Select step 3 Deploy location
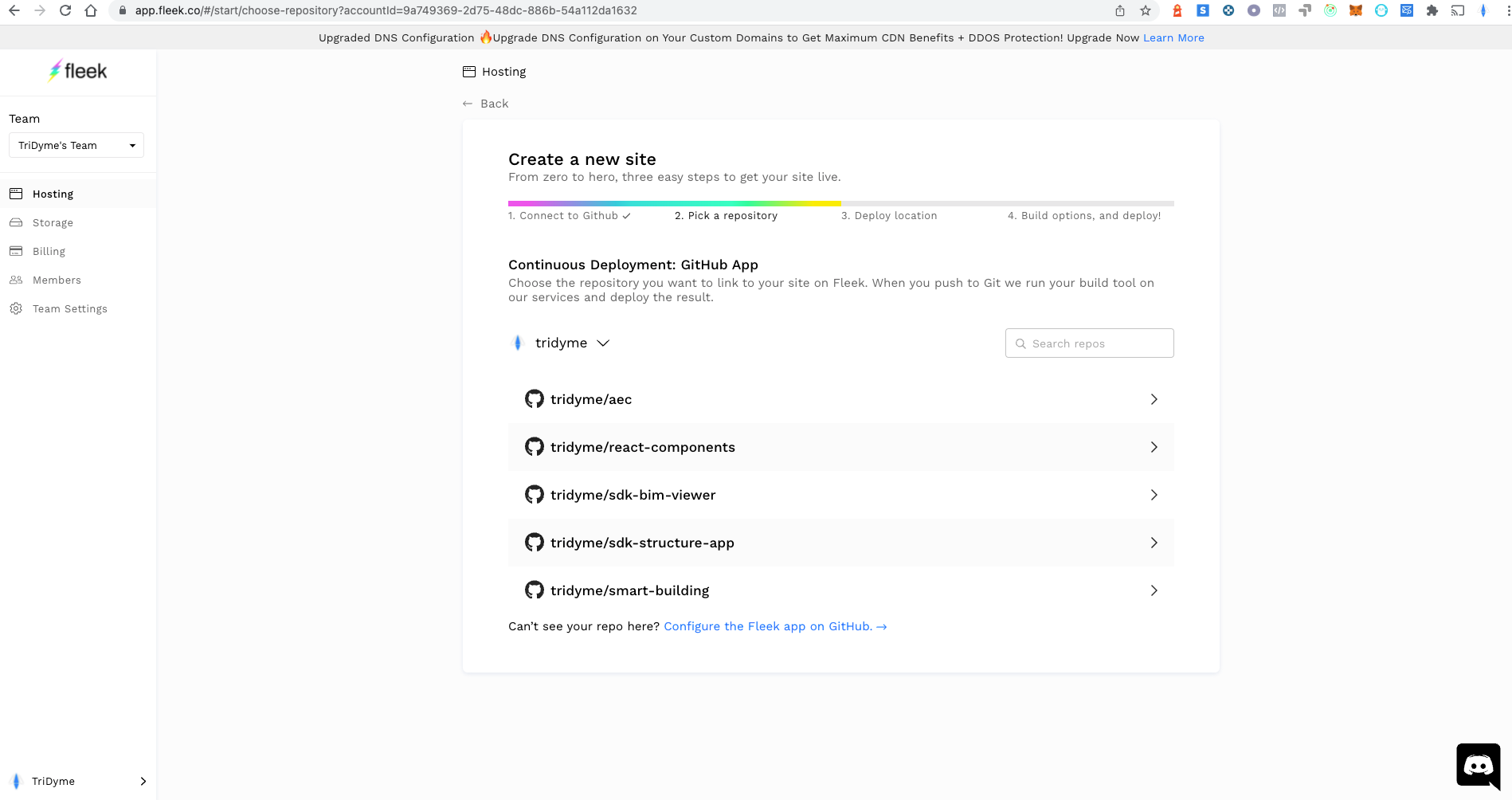Image resolution: width=1512 pixels, height=800 pixels. click(x=889, y=216)
